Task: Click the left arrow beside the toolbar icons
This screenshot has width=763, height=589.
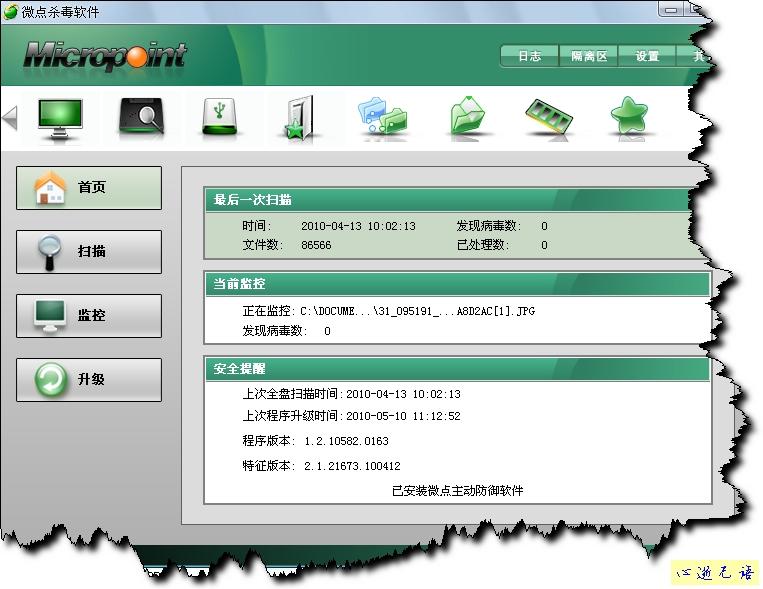Action: (10, 118)
